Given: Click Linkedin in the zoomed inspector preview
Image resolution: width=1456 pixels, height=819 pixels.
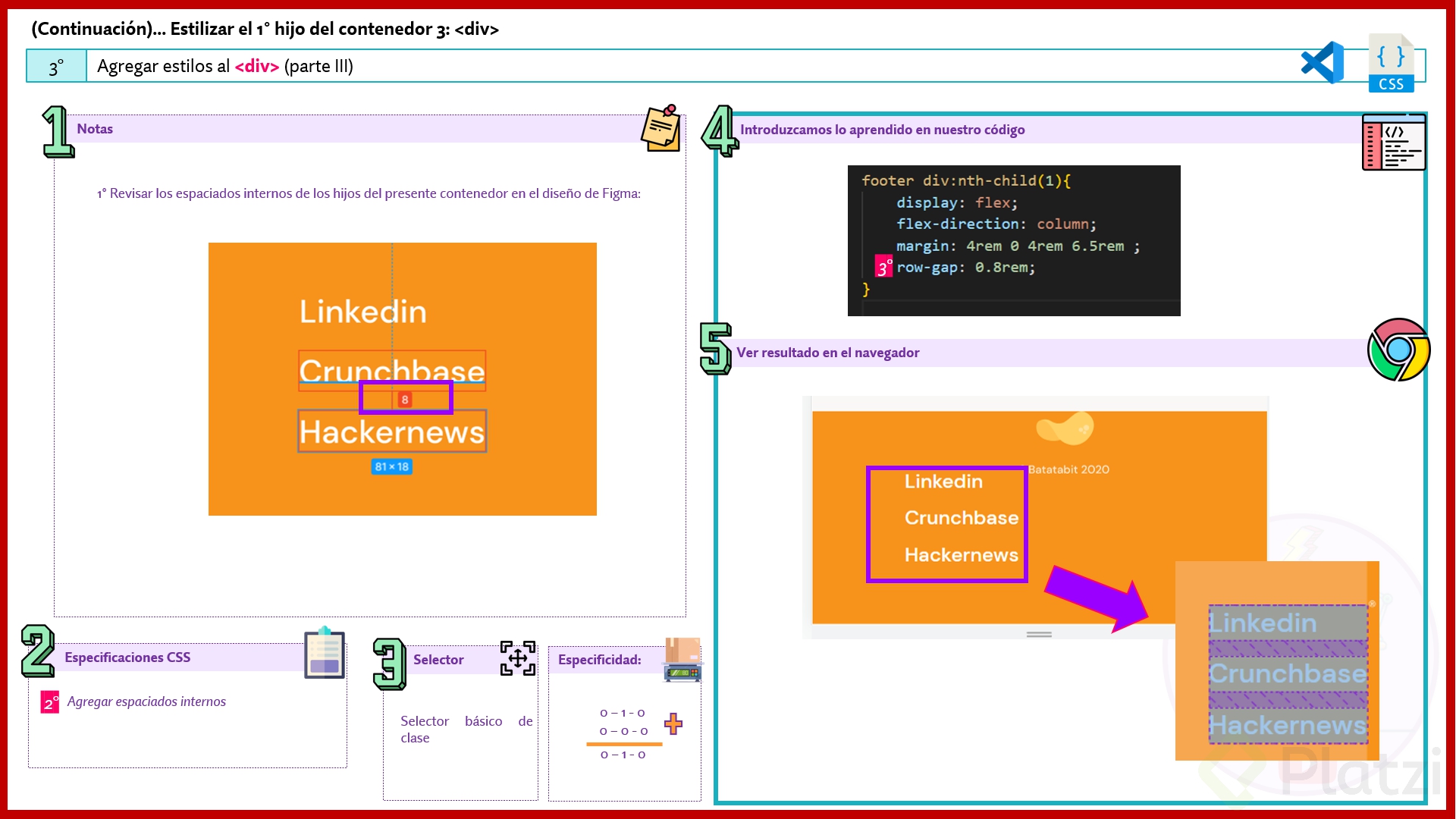Looking at the screenshot, I should [1263, 623].
